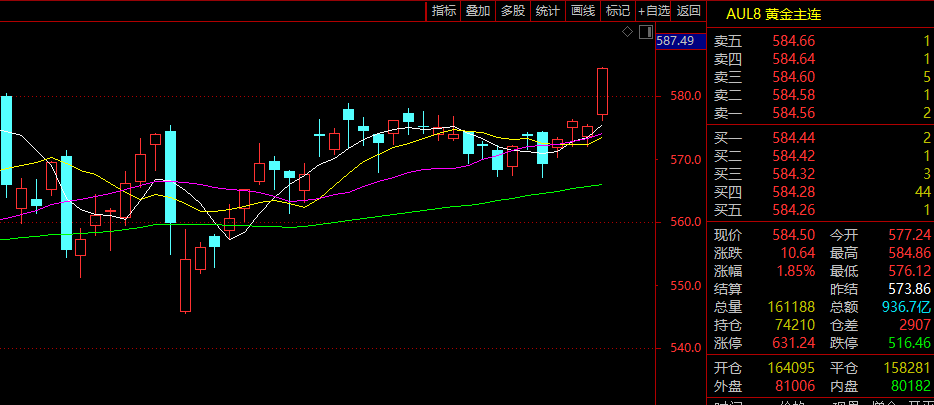Image resolution: width=934 pixels, height=405 pixels.
Task: Click the 涨停 631.24 value
Action: [x=793, y=343]
